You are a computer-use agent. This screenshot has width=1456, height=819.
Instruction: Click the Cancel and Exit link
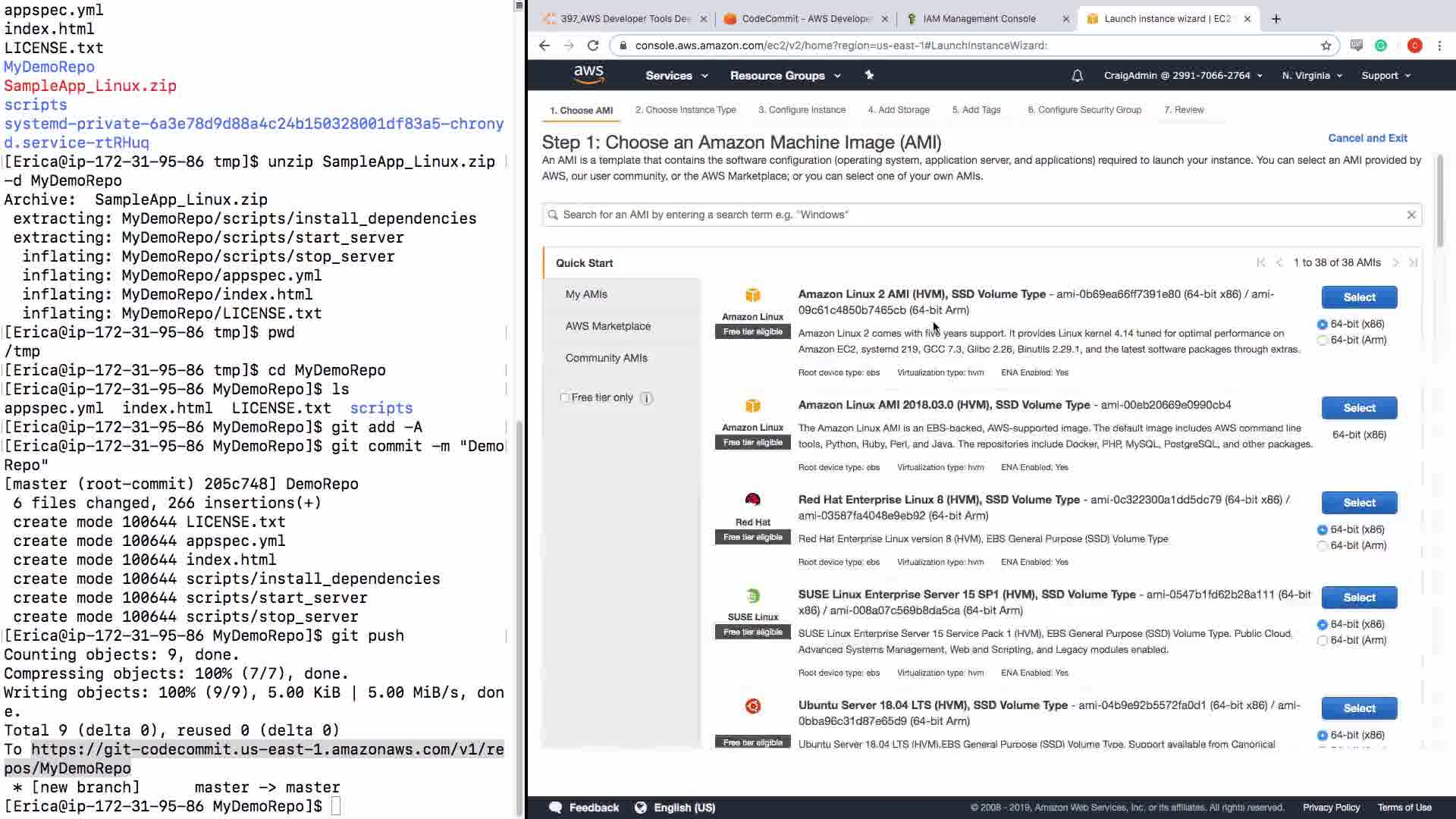tap(1367, 138)
